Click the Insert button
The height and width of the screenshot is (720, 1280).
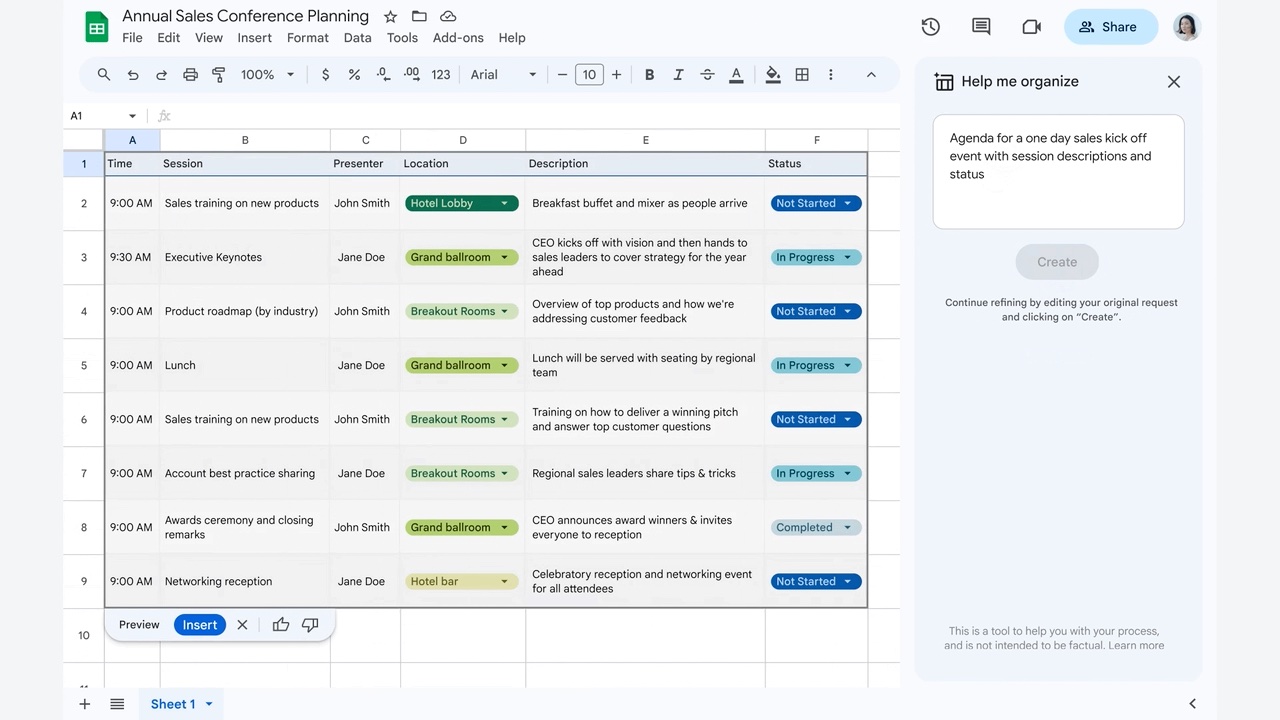(x=199, y=625)
